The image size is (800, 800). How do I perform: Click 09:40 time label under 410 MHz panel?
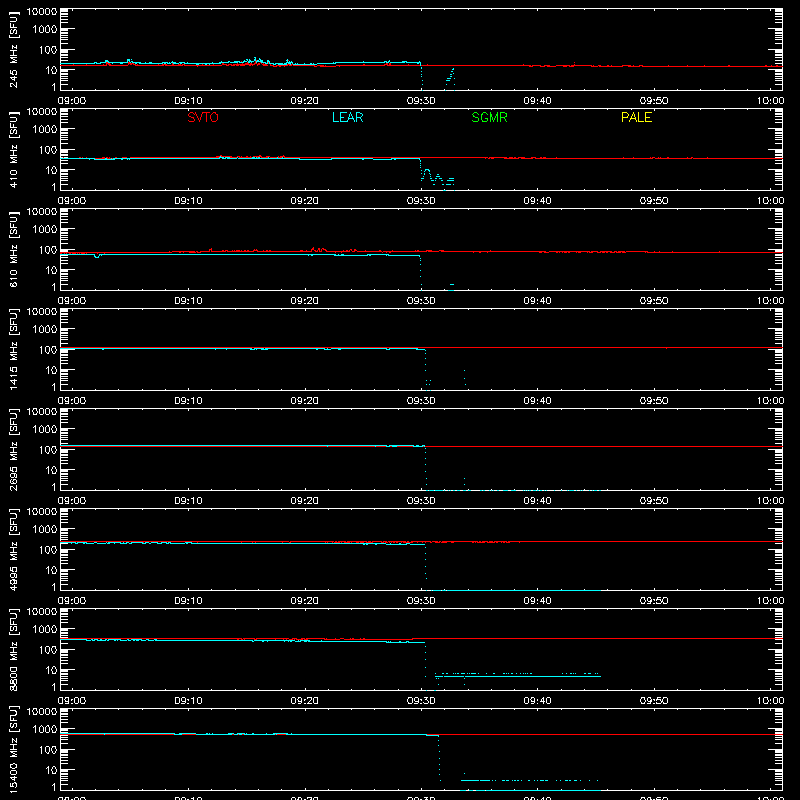pyautogui.click(x=537, y=201)
